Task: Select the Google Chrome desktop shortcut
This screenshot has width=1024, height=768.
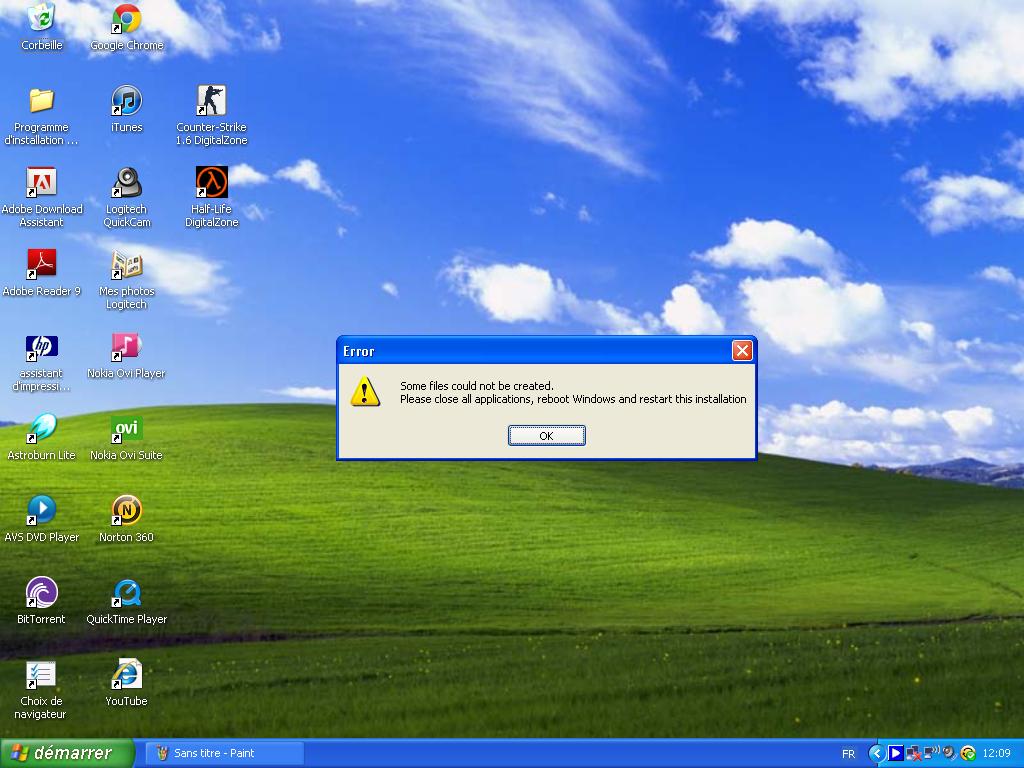Action: click(x=127, y=27)
